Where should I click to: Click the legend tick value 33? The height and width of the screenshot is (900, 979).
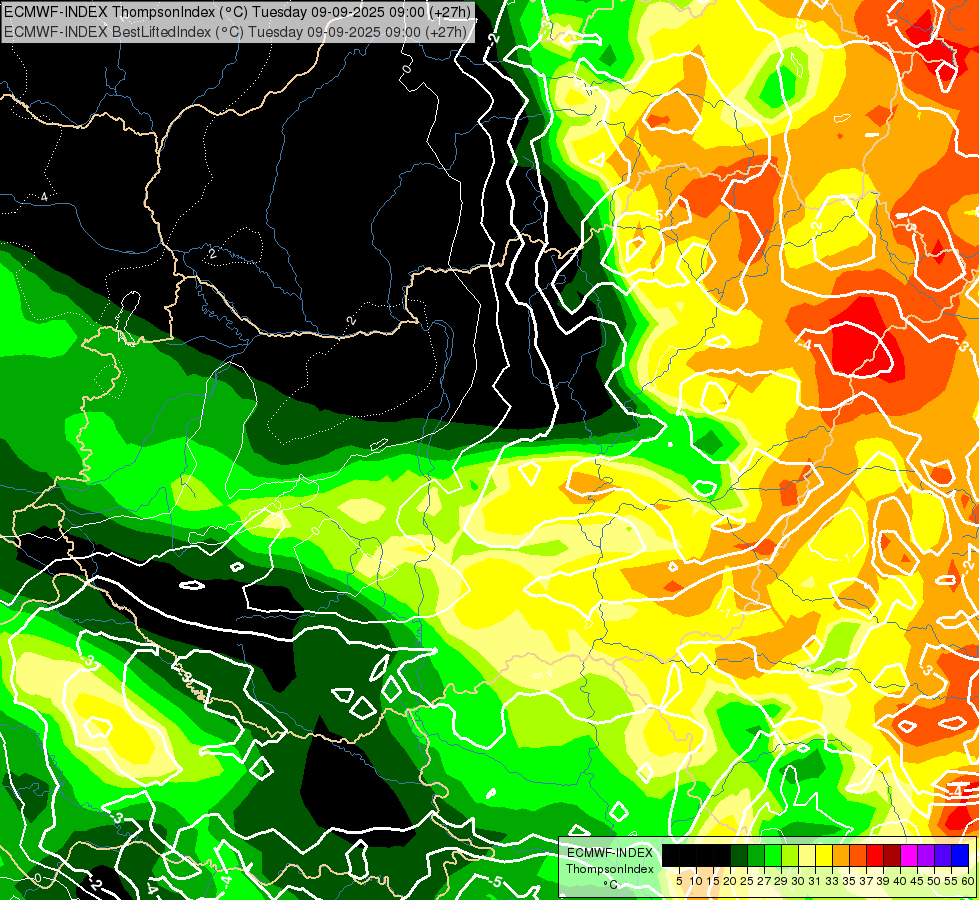pos(832,881)
